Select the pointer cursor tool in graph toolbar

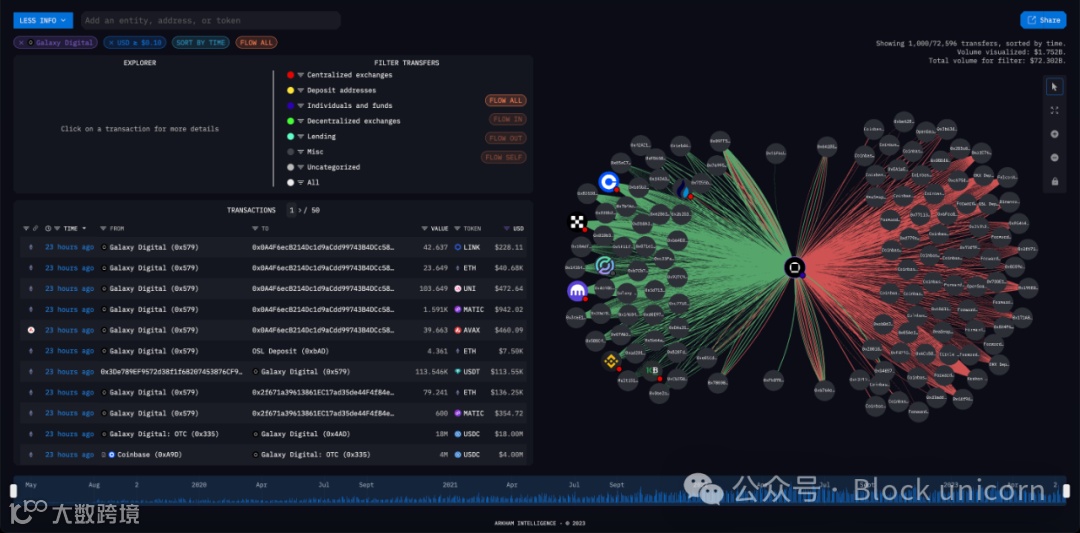tap(1055, 87)
